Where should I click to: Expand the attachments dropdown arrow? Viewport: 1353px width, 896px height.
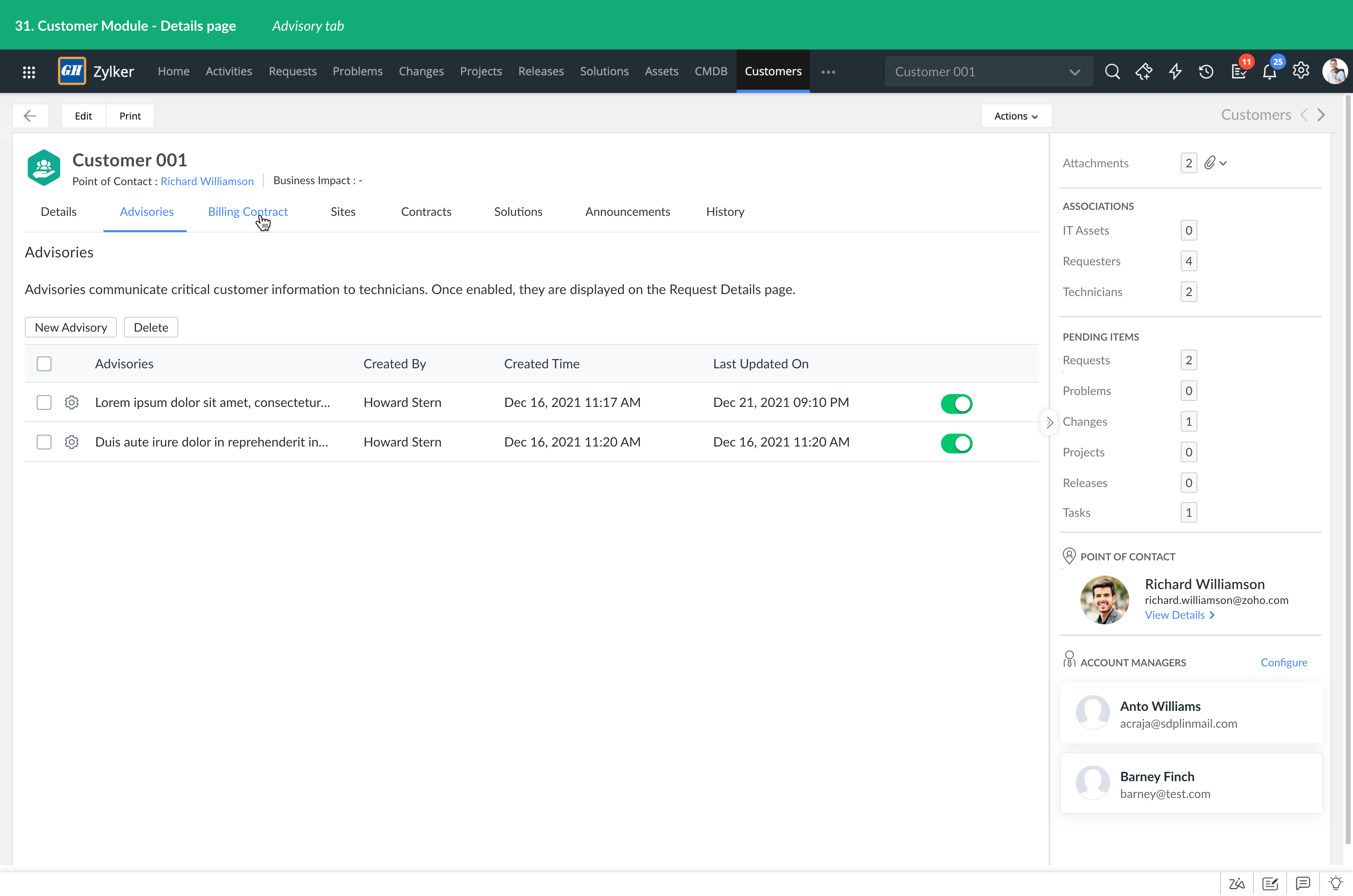[1223, 163]
